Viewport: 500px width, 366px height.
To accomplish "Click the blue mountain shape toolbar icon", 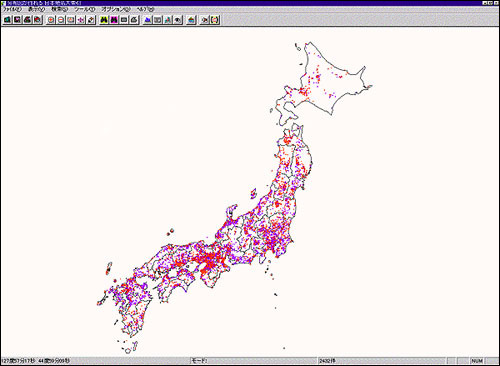I will (147, 20).
